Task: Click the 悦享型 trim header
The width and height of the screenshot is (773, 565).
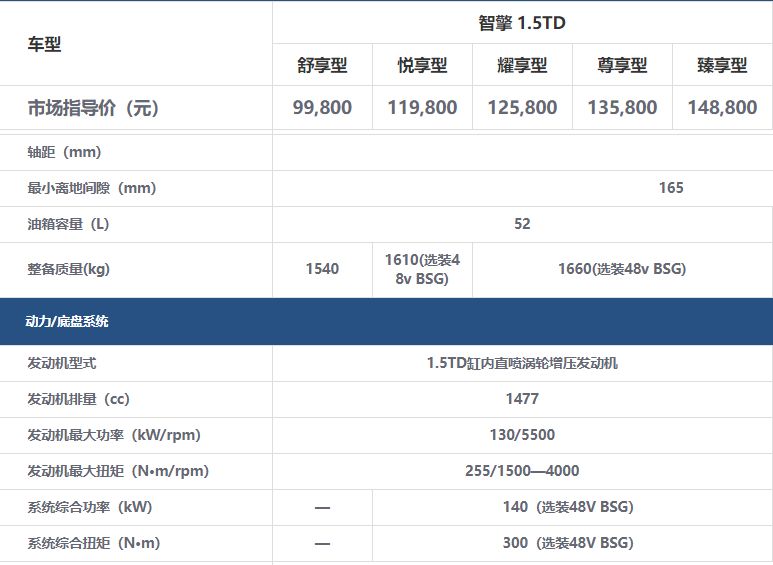Action: pyautogui.click(x=422, y=65)
